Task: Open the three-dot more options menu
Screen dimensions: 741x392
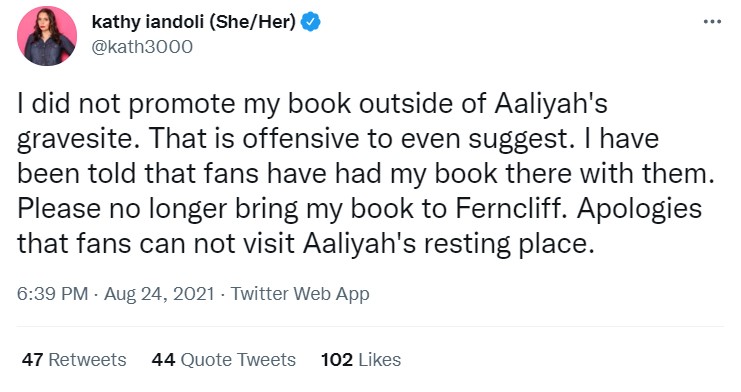Action: coord(712,22)
